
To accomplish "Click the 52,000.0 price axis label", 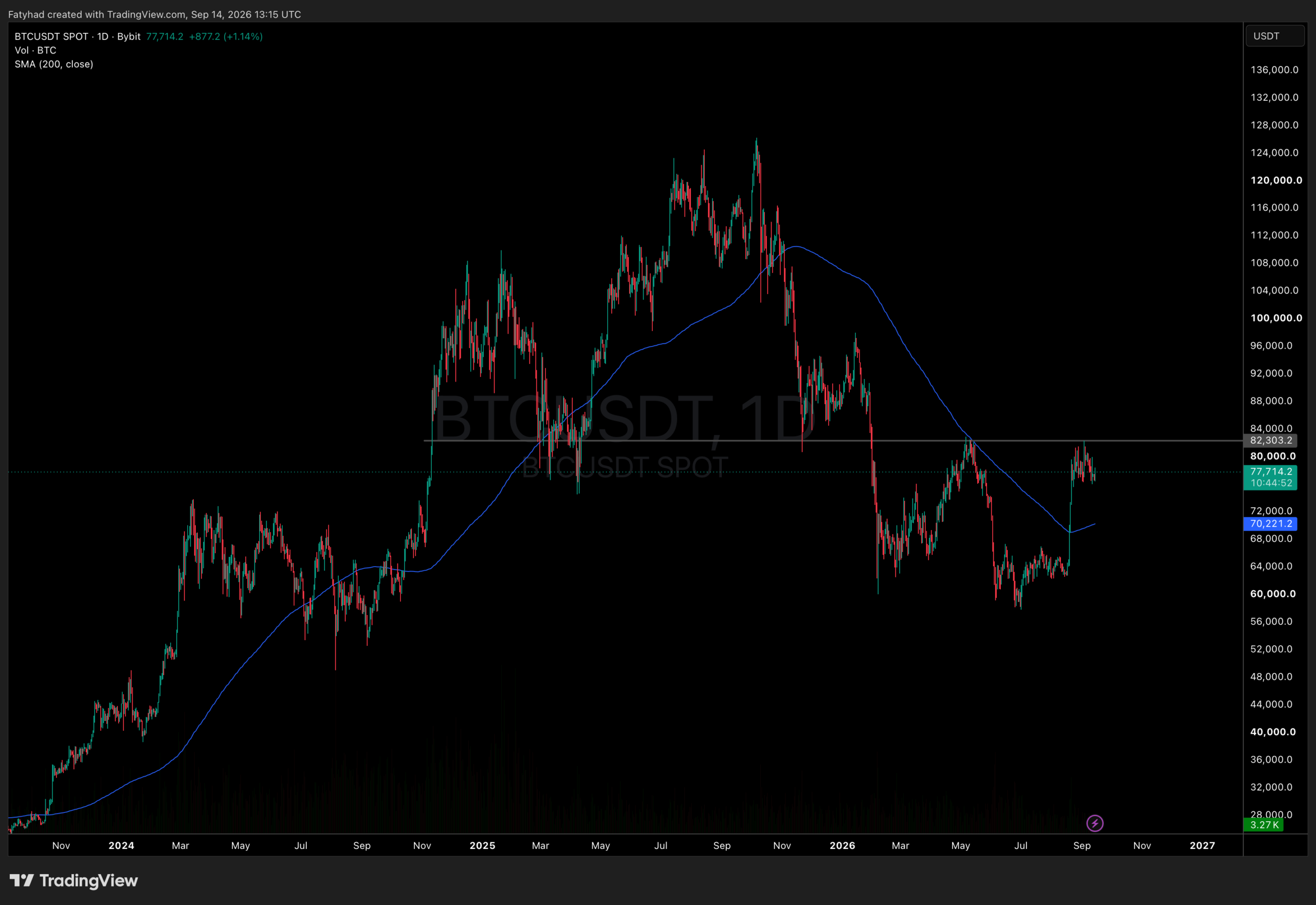I will click(x=1271, y=649).
